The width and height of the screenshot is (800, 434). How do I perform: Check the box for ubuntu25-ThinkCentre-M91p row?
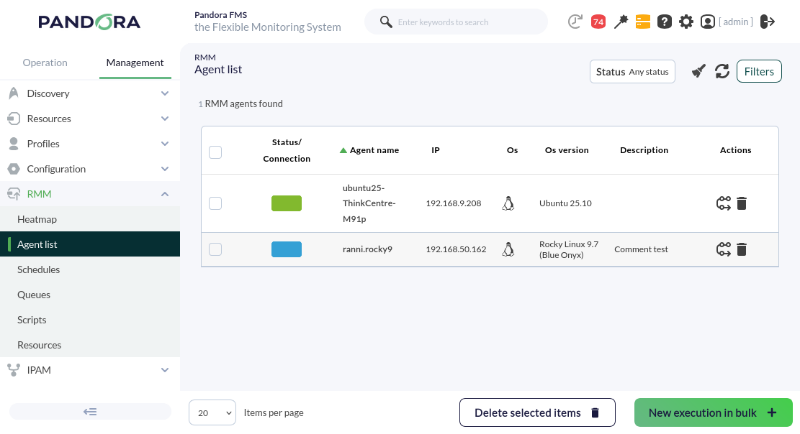click(x=215, y=203)
